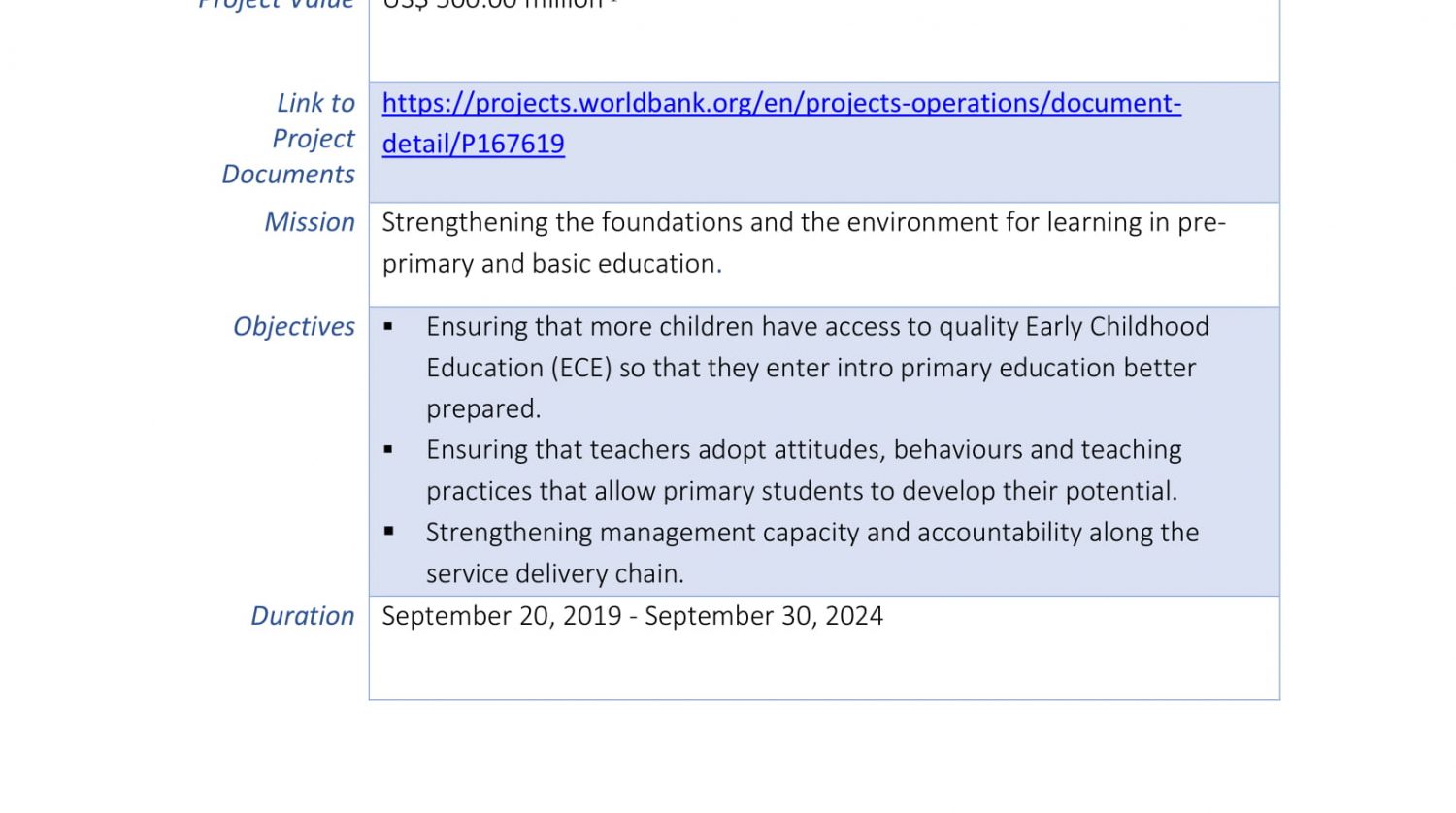Click the "detail/P167619" link portion
1456x813 pixels.
473,144
